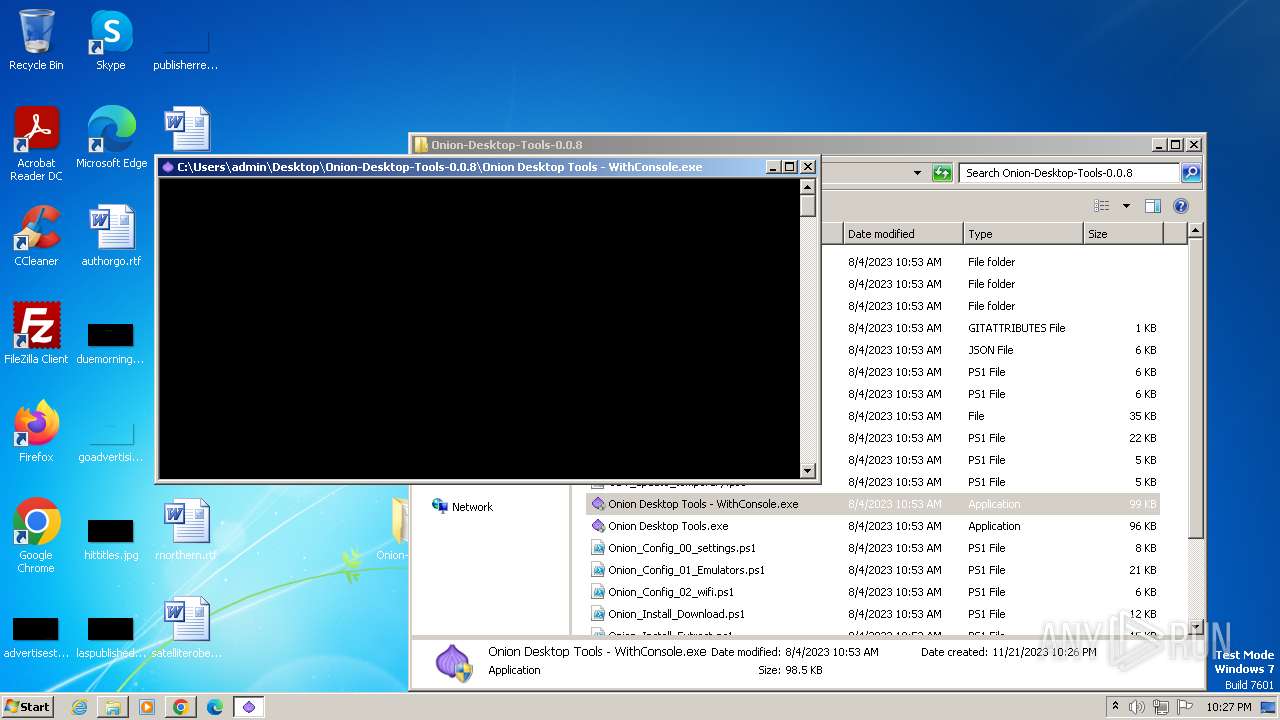Click the JSON File type cell
The height and width of the screenshot is (720, 1280).
[990, 350]
